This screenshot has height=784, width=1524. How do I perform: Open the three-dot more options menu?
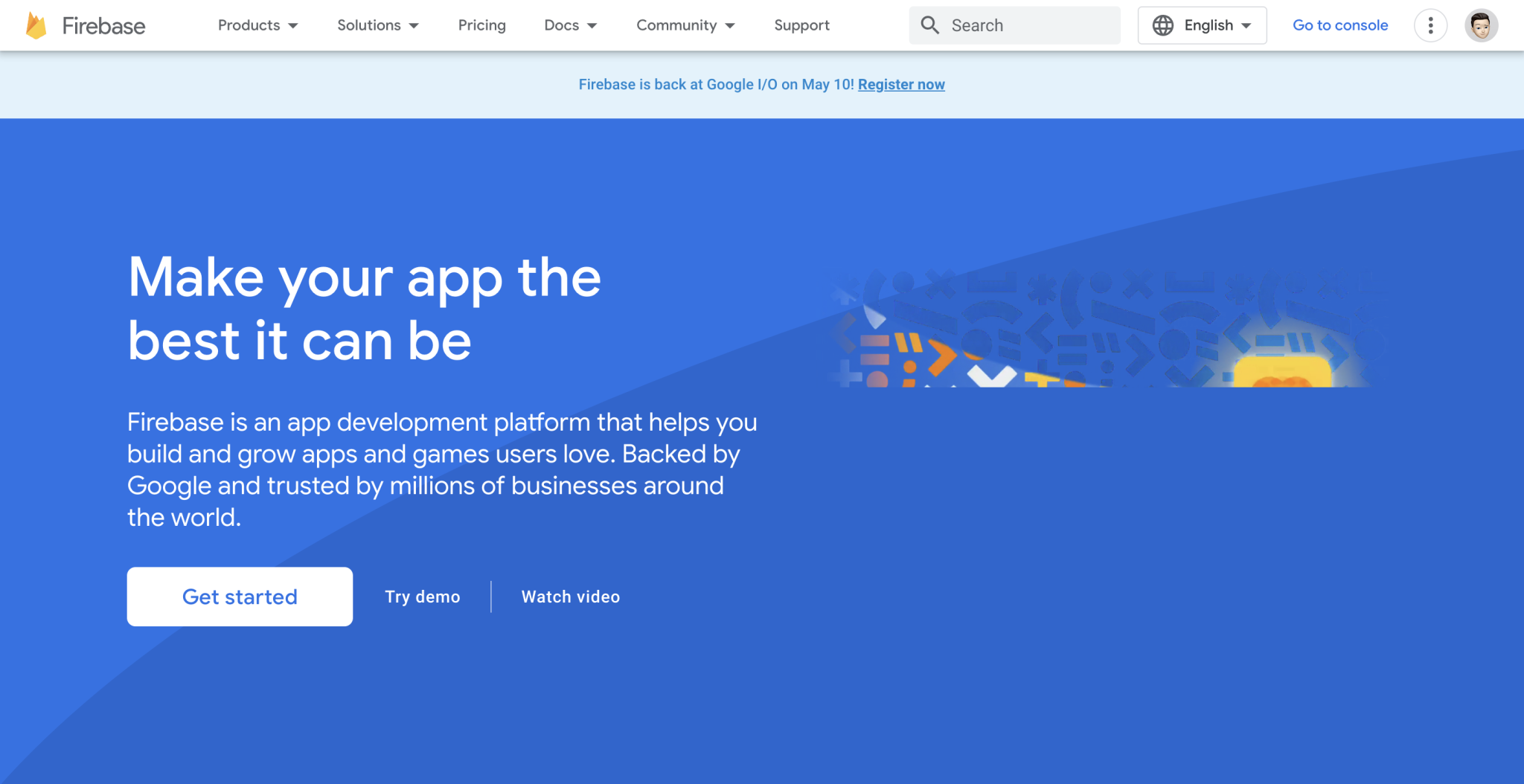tap(1429, 26)
